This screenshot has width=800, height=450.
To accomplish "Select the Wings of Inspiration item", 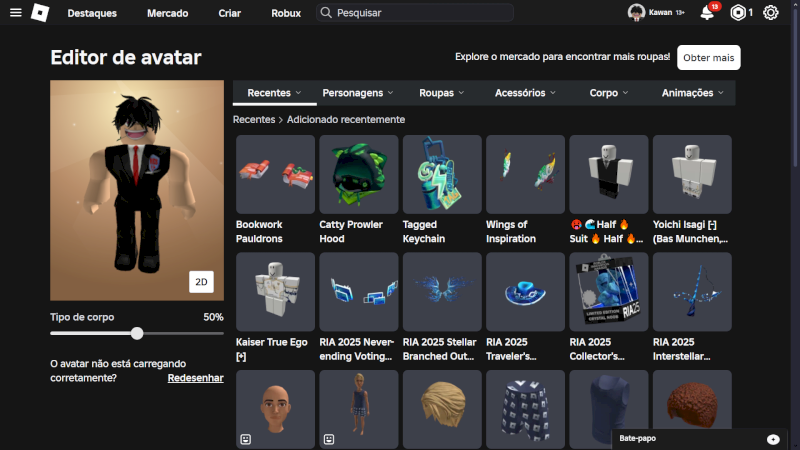I will coord(526,174).
